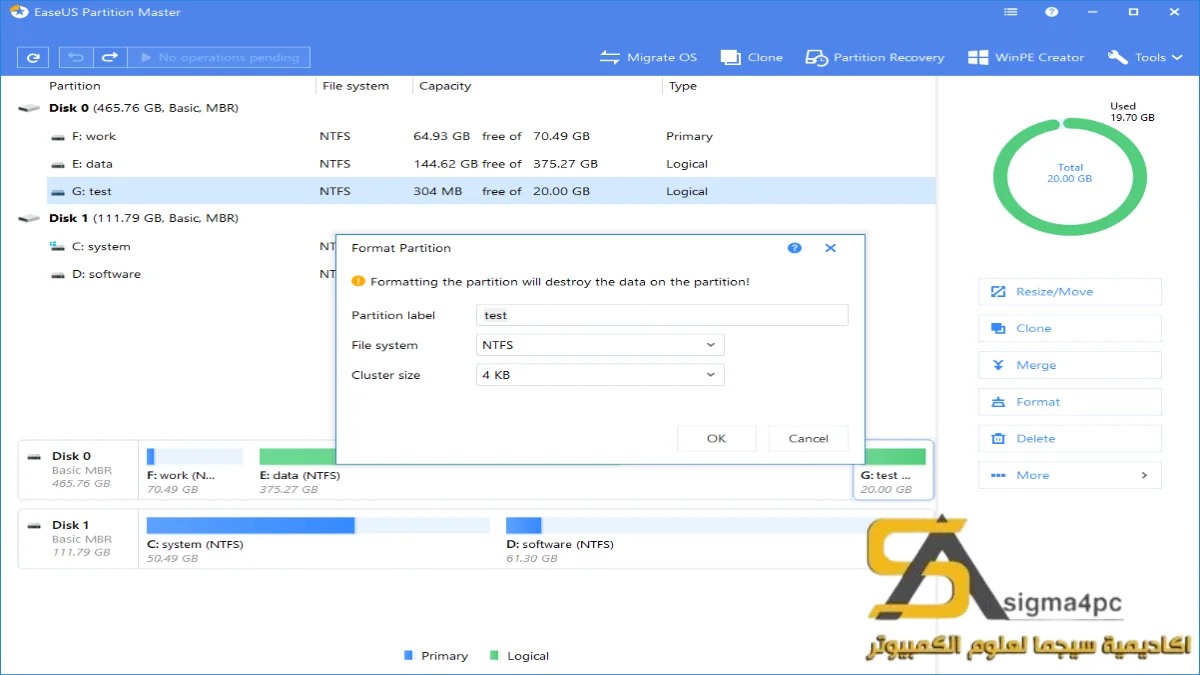The width and height of the screenshot is (1200, 675).
Task: Click G: test block in disk map
Action: tap(893, 469)
